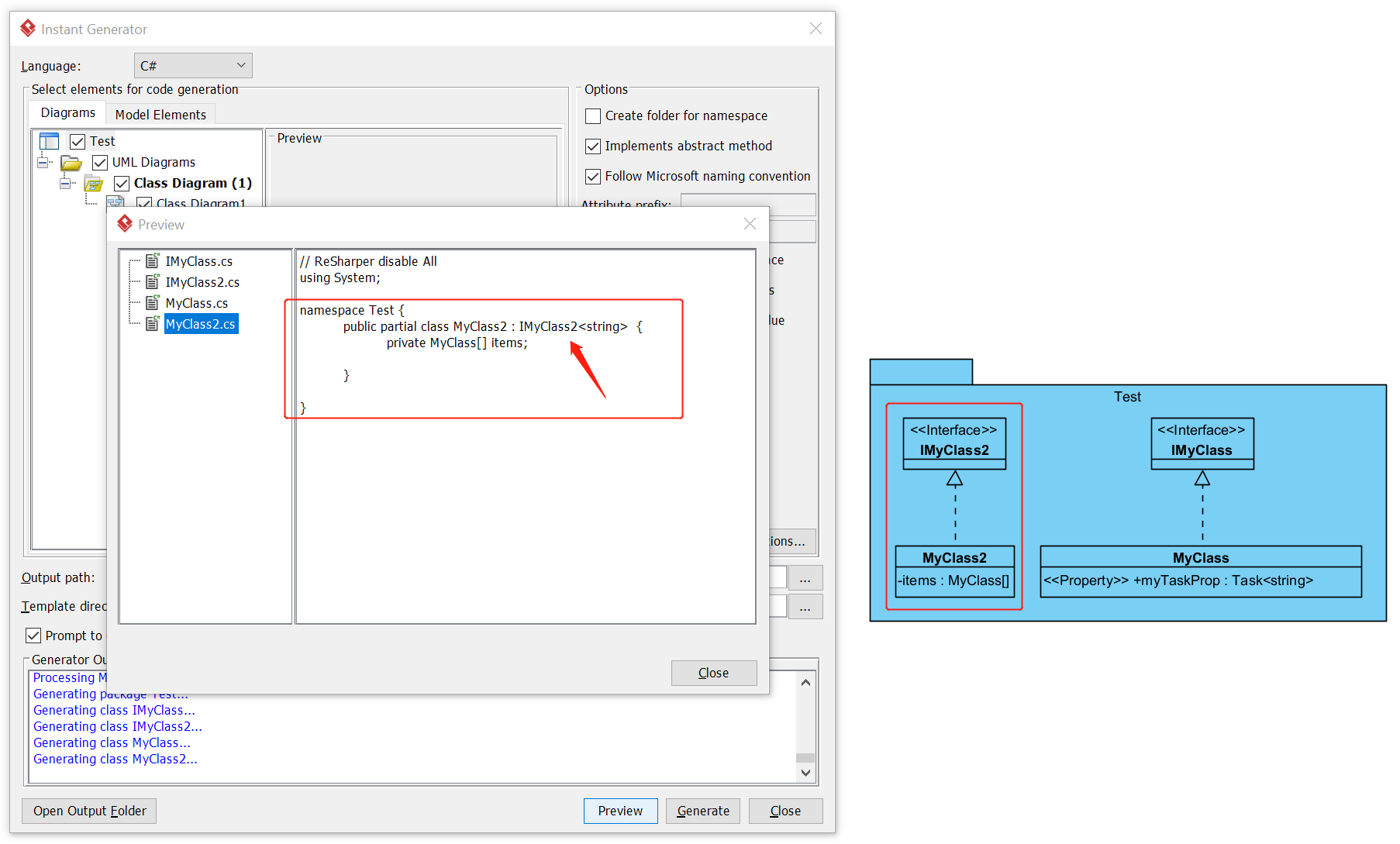Click the red diamond icon in Preview title bar
Screen dimensions: 1400x844
125,224
